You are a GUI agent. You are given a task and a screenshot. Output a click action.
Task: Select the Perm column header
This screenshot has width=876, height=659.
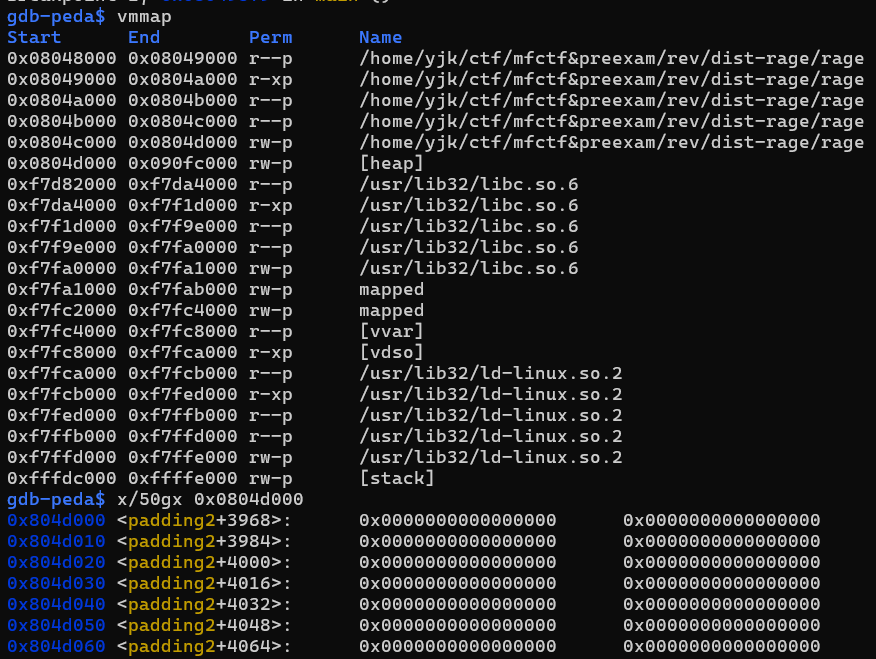[x=270, y=38]
